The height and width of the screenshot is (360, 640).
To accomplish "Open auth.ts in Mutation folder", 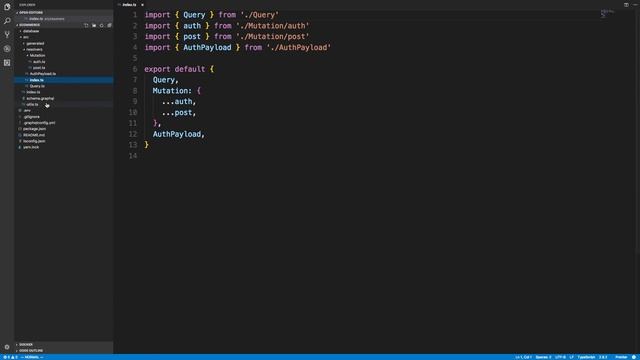I will [39, 62].
